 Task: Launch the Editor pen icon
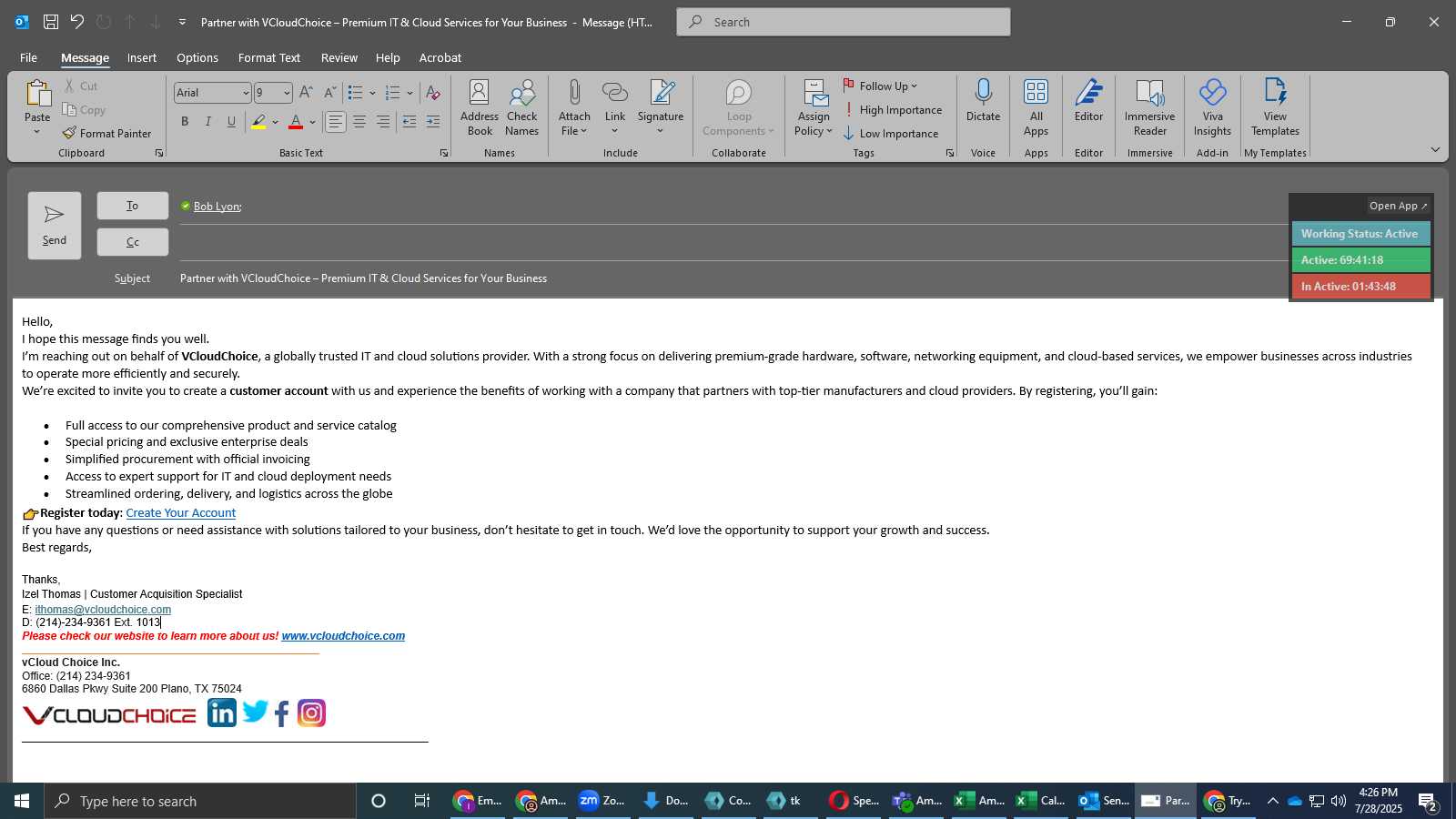click(1088, 92)
